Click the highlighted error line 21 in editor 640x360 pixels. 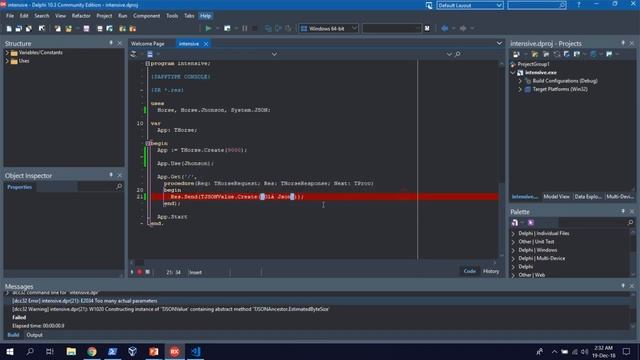[324, 197]
